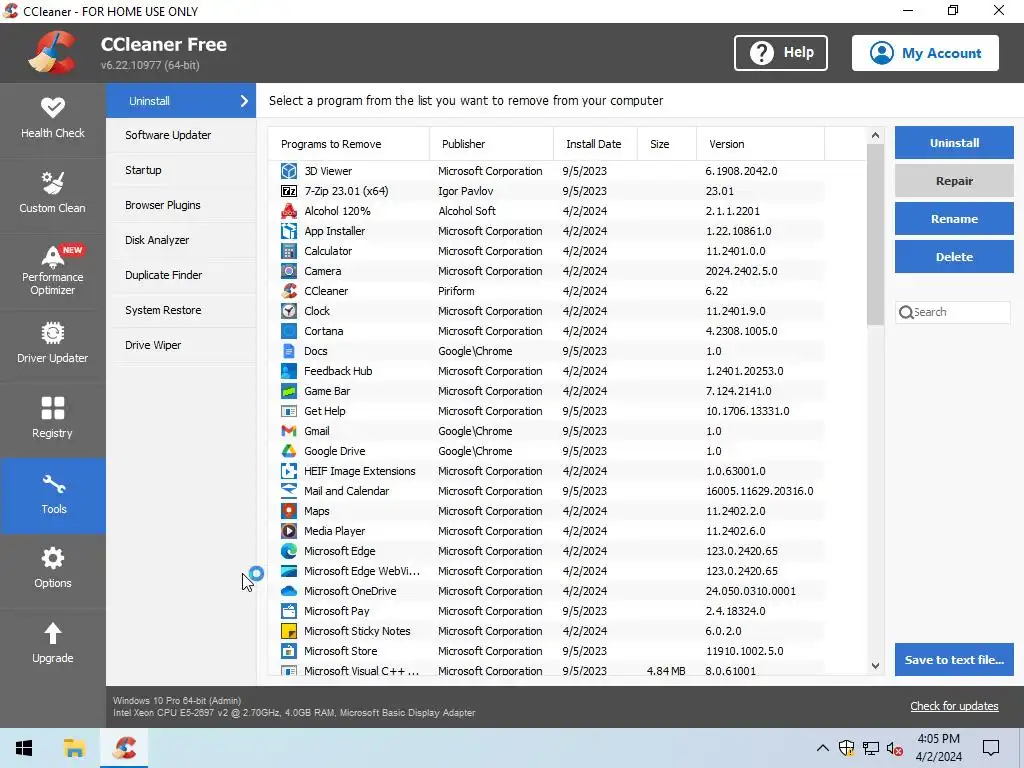
Task: Click the Calculator app icon in the list
Action: (x=289, y=251)
